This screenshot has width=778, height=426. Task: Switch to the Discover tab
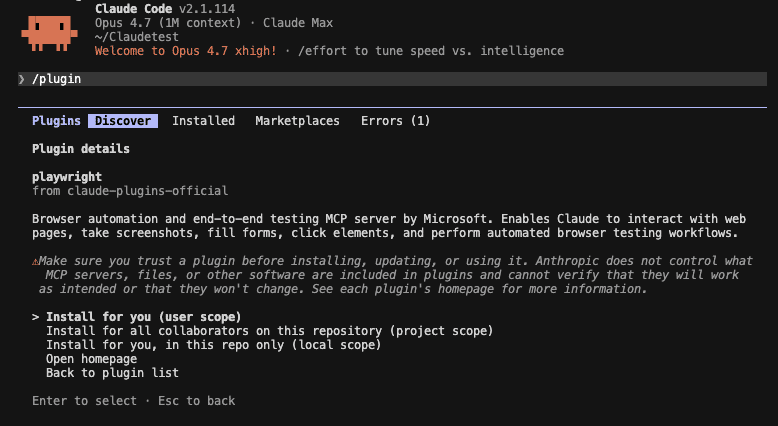point(123,121)
